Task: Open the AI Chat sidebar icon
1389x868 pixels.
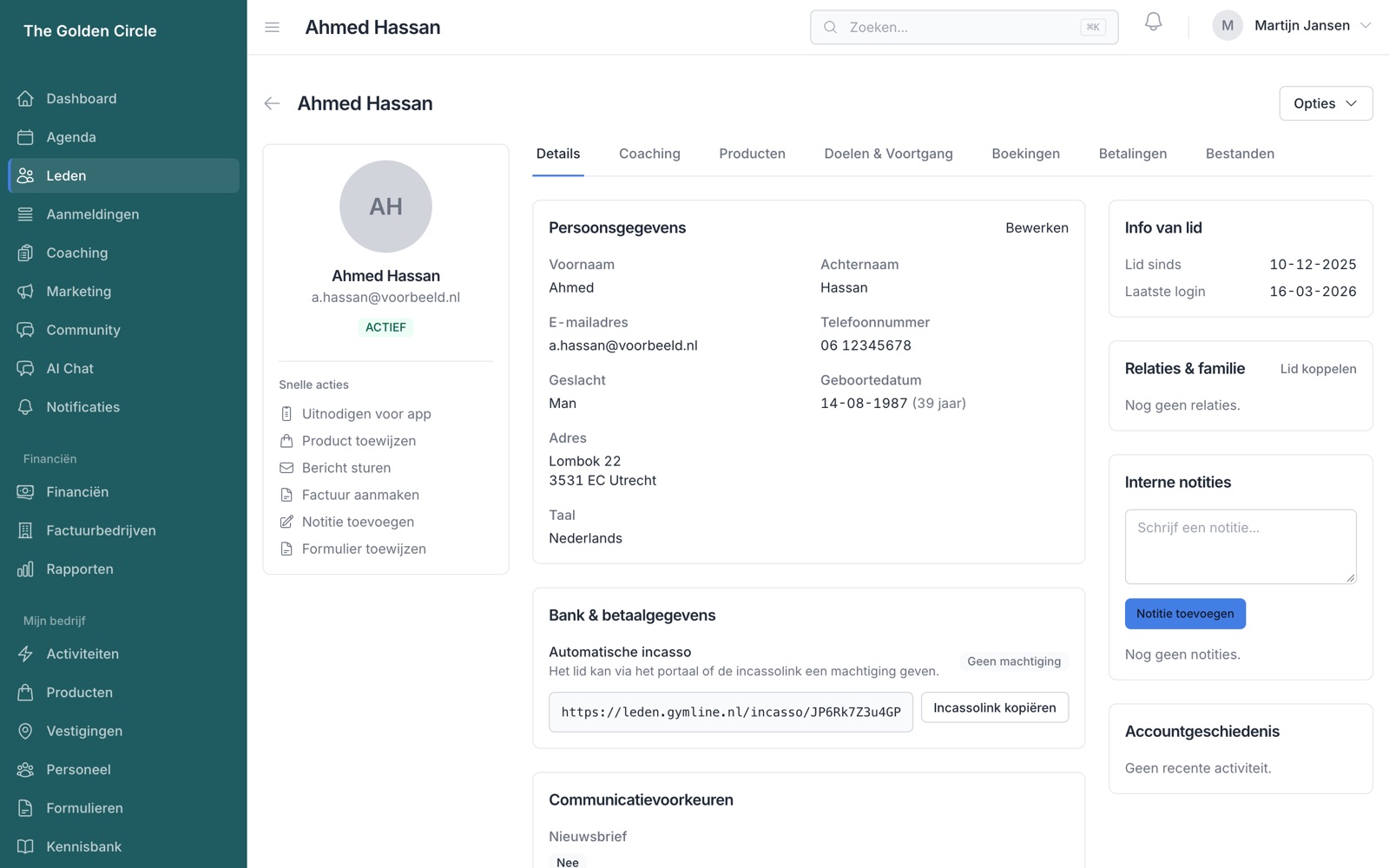Action: tap(25, 368)
